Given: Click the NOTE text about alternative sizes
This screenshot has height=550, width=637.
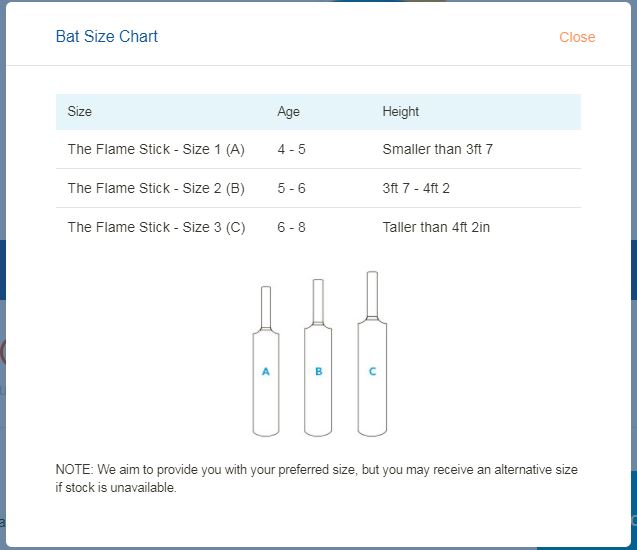Looking at the screenshot, I should (316, 478).
